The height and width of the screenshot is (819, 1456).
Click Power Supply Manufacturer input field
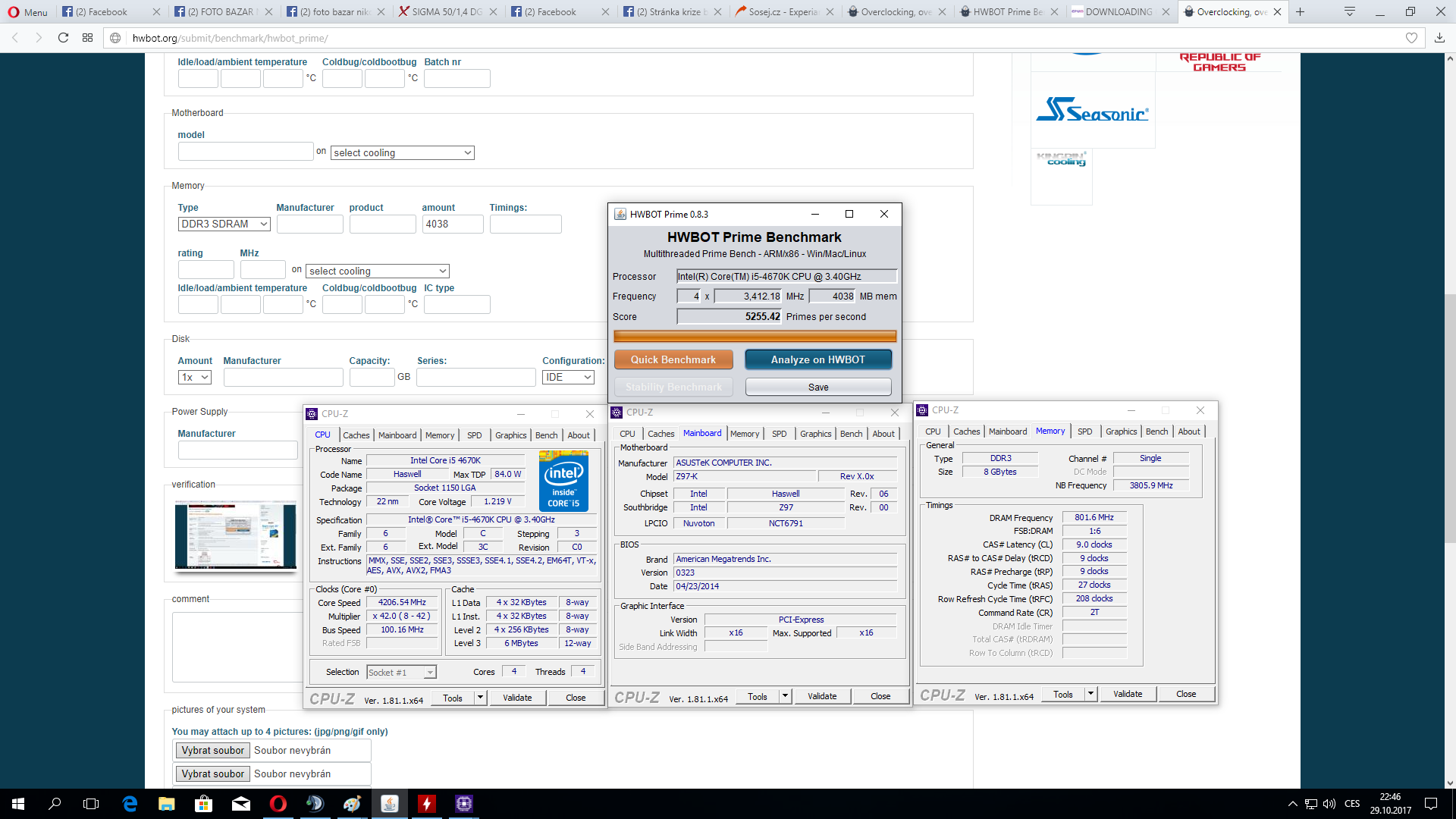coord(237,450)
